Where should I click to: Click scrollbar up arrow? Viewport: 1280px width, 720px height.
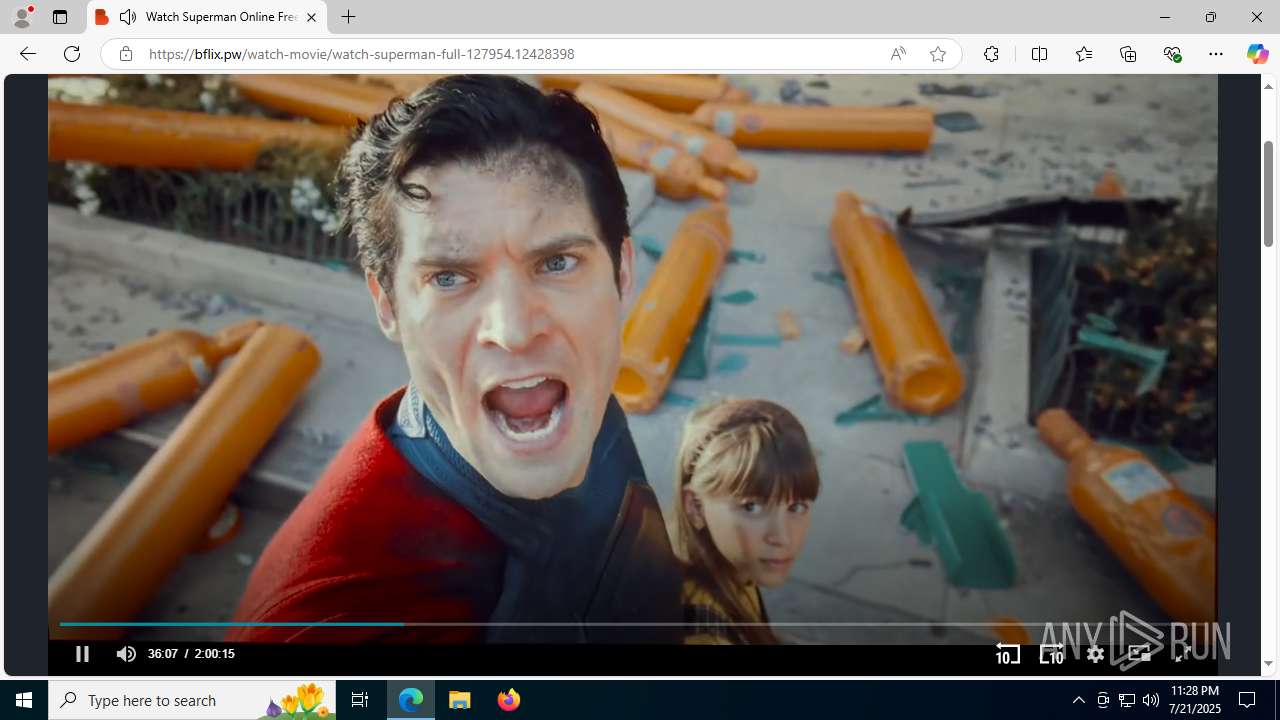1268,86
